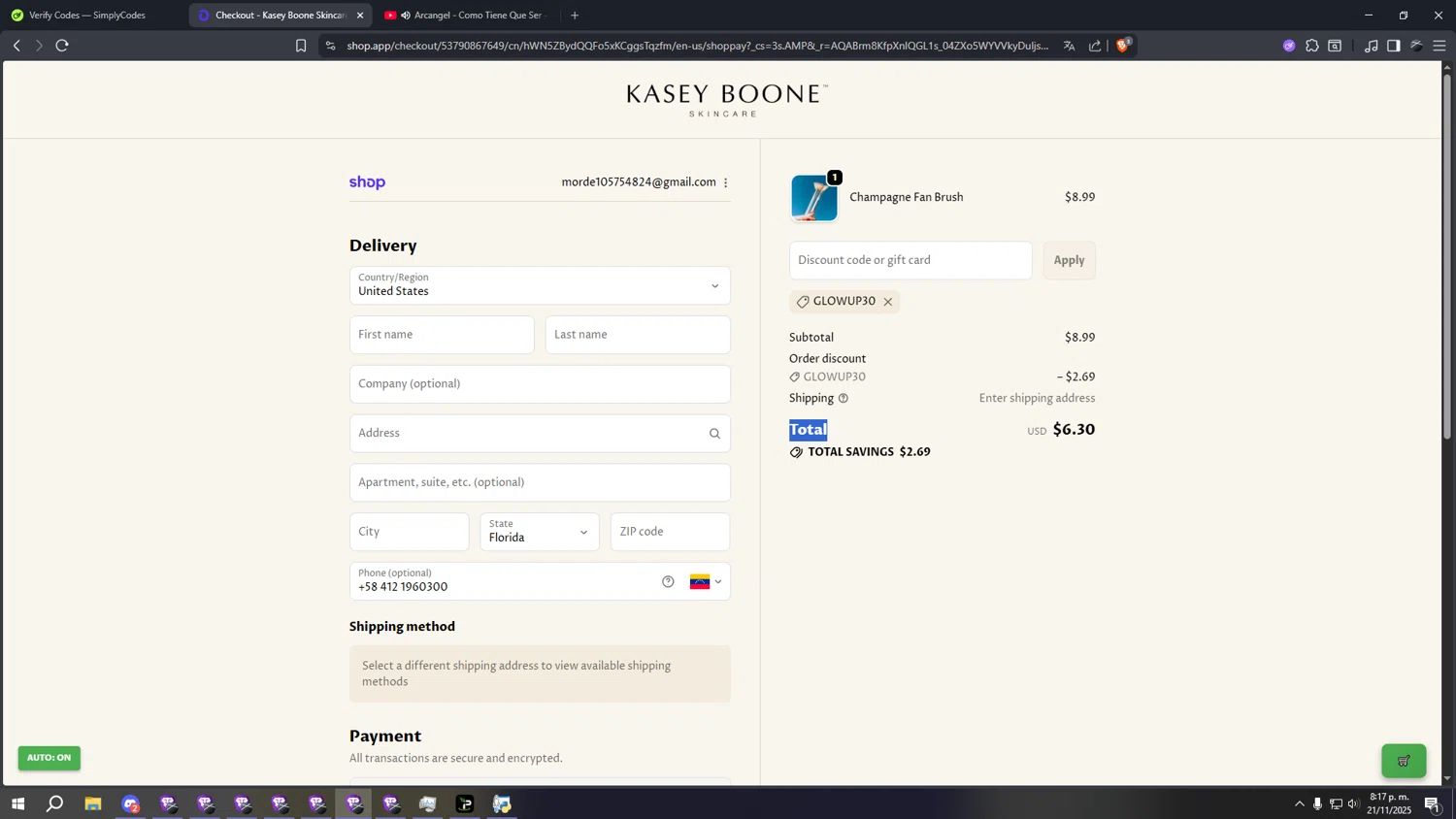Open File Explorer from the taskbar
Viewport: 1456px width, 819px height.
pyautogui.click(x=93, y=803)
